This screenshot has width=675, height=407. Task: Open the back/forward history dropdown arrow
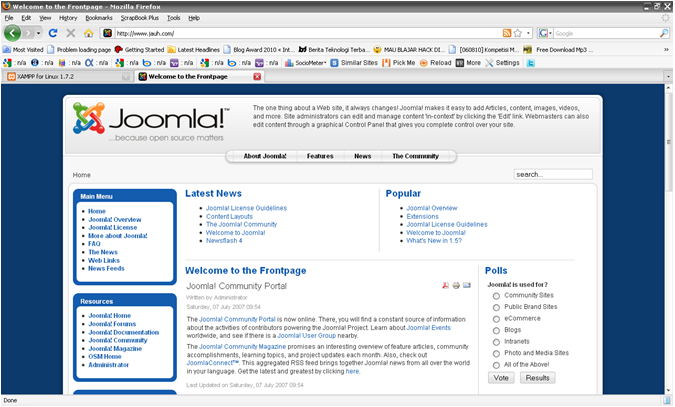pos(38,33)
